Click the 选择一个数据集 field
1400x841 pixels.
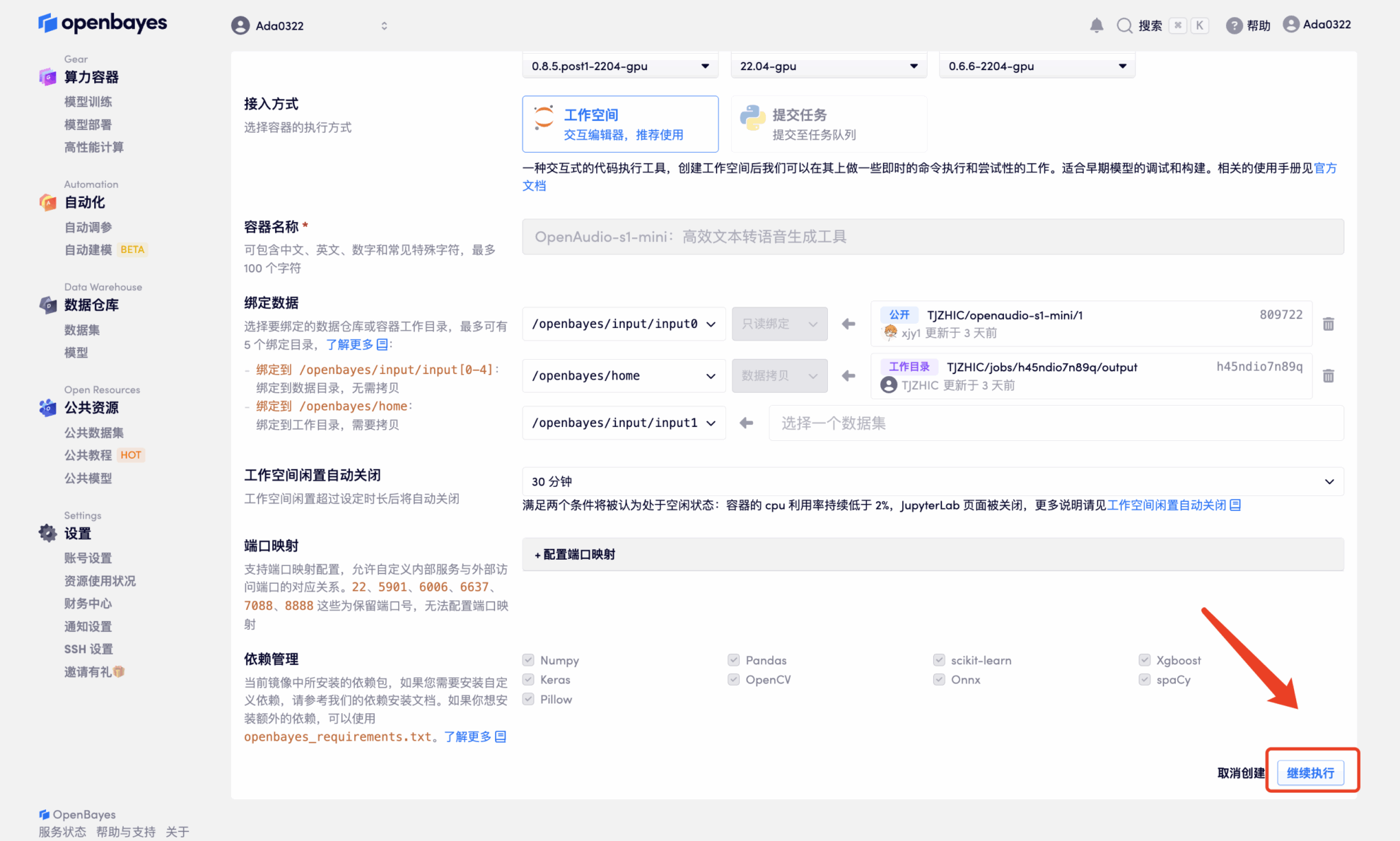(1055, 423)
